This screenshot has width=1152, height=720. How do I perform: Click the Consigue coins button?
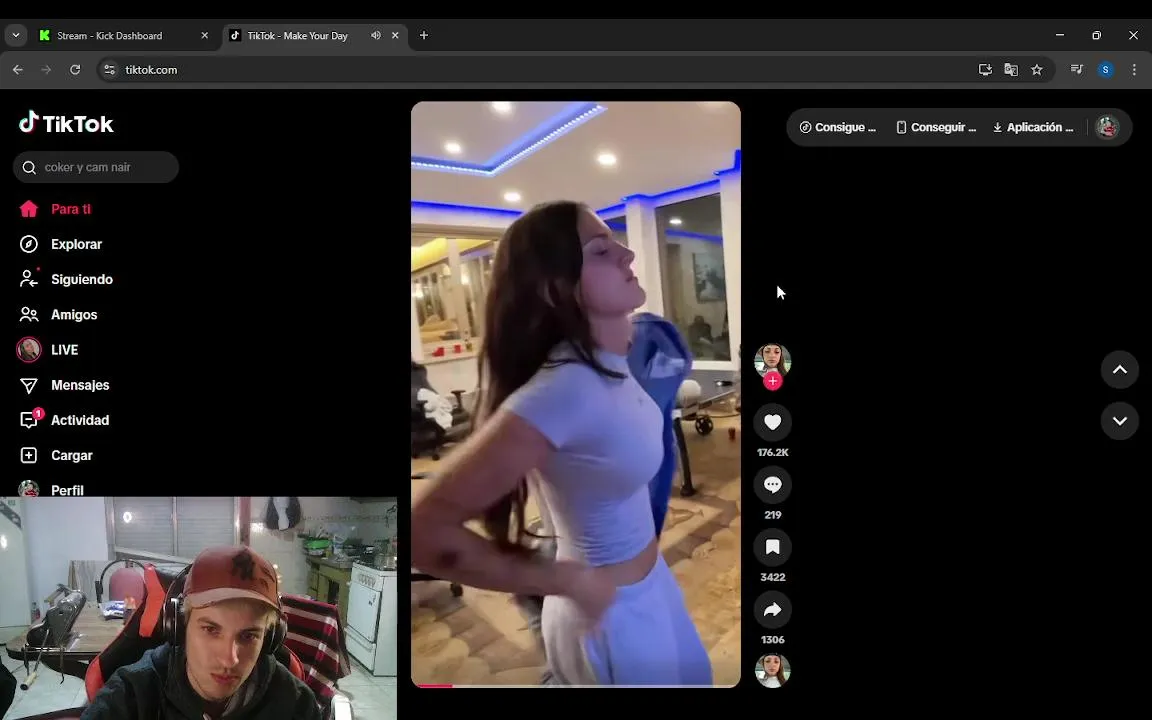(838, 127)
